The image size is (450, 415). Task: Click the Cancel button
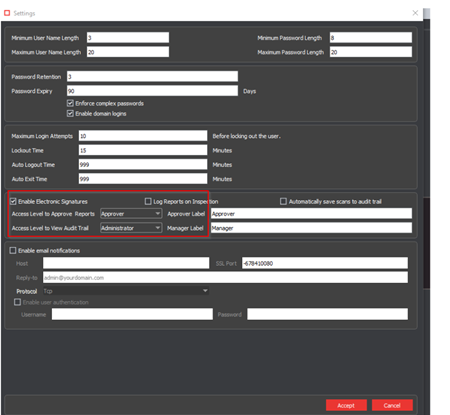(392, 405)
